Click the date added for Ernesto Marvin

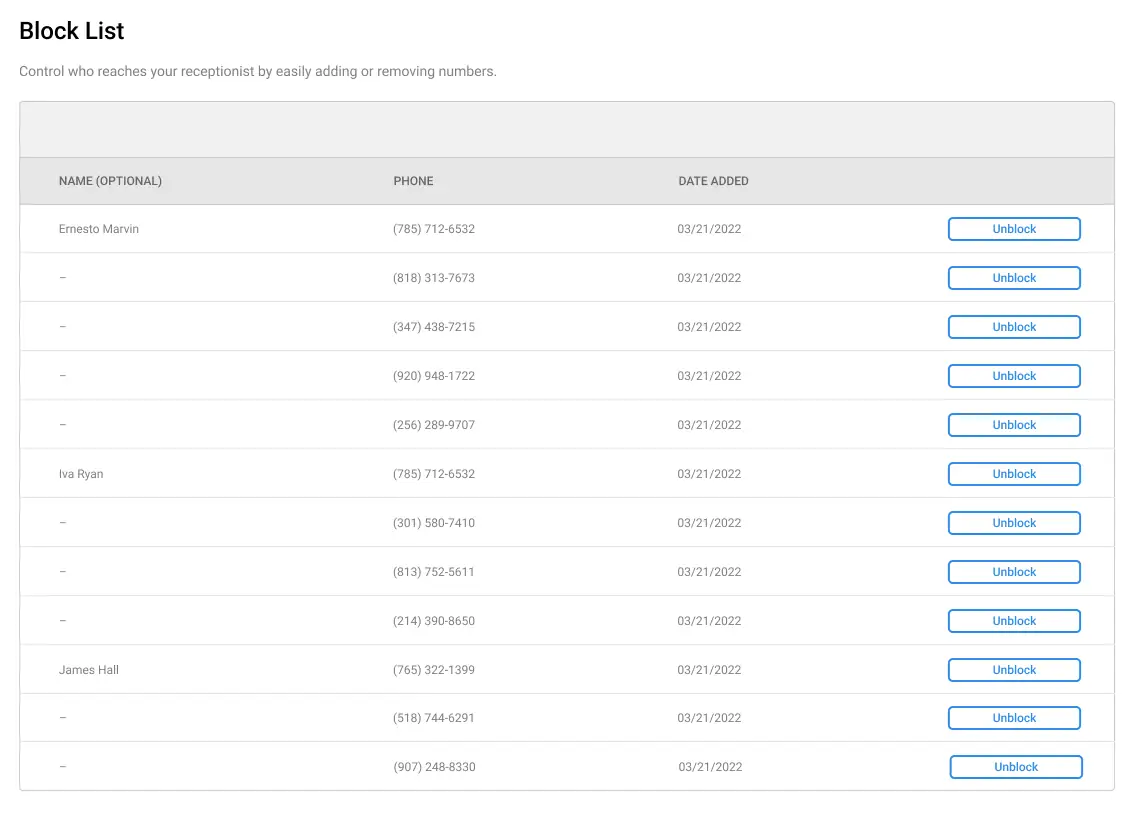(x=709, y=229)
